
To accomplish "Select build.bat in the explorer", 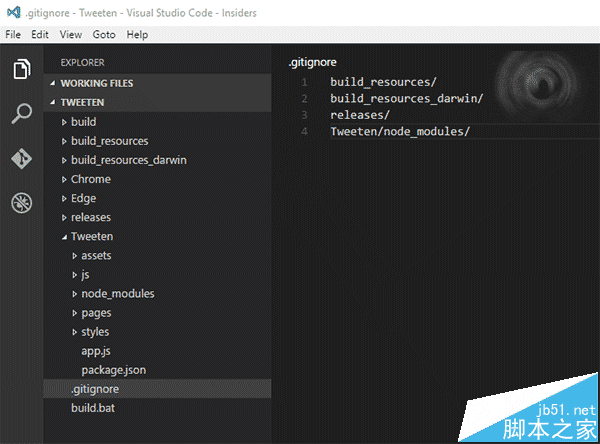I will (93, 408).
